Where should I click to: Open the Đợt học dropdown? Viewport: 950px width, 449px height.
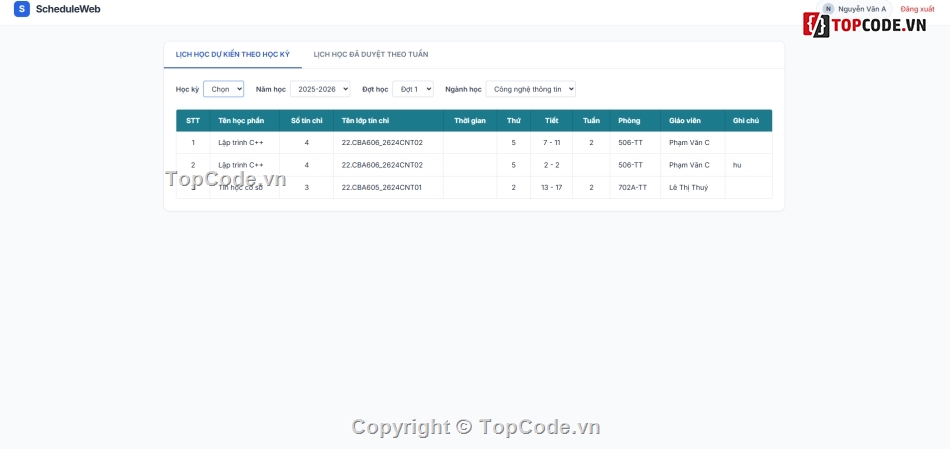413,89
